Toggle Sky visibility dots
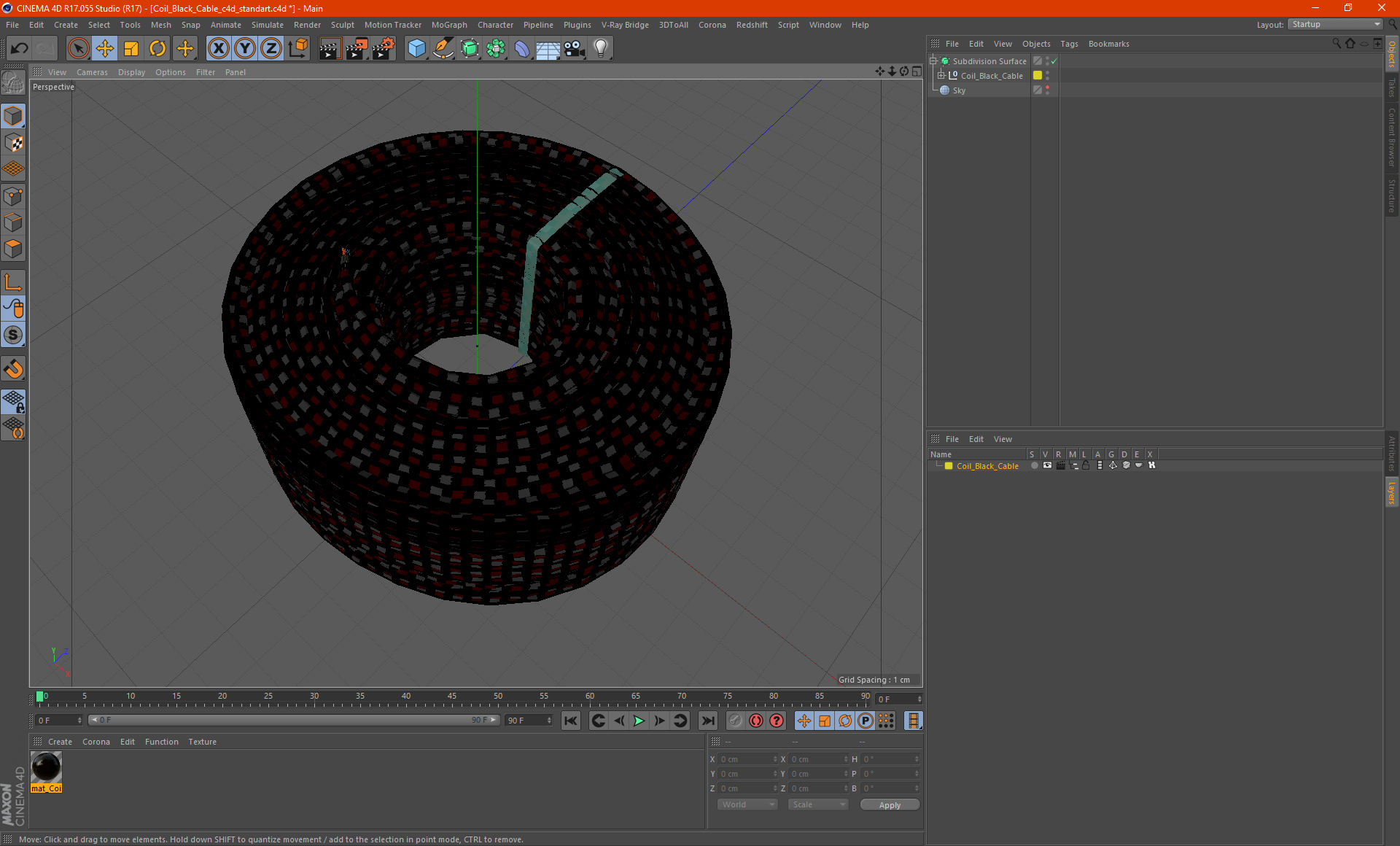The height and width of the screenshot is (846, 1400). coord(1047,90)
